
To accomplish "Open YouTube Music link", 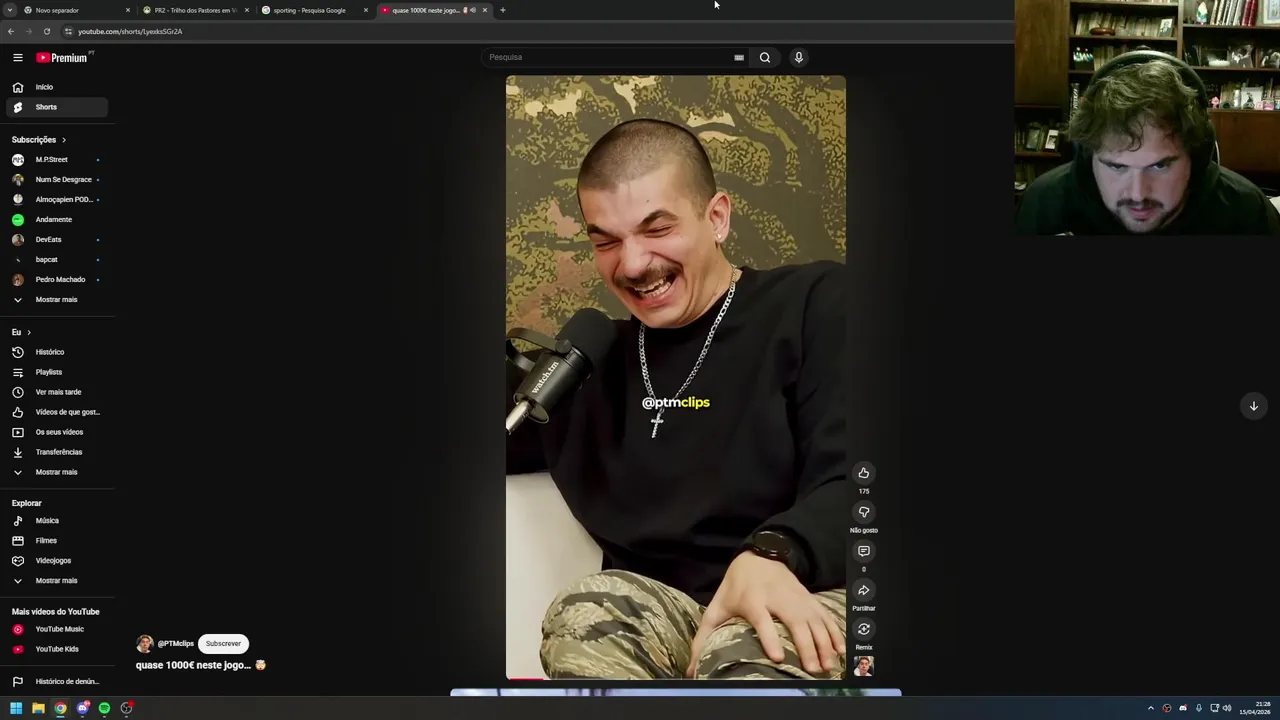I will pyautogui.click(x=56, y=629).
